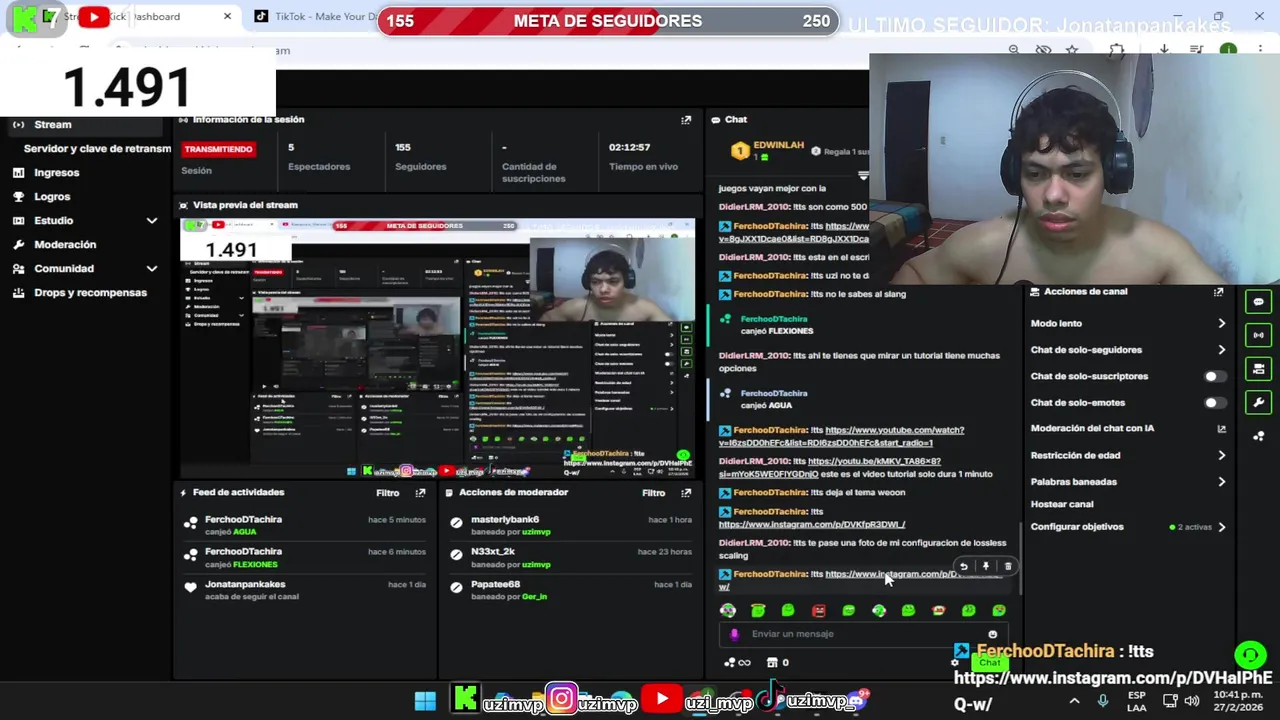Pop out the Información de la sesión panel
This screenshot has width=1280, height=720.
[x=686, y=120]
